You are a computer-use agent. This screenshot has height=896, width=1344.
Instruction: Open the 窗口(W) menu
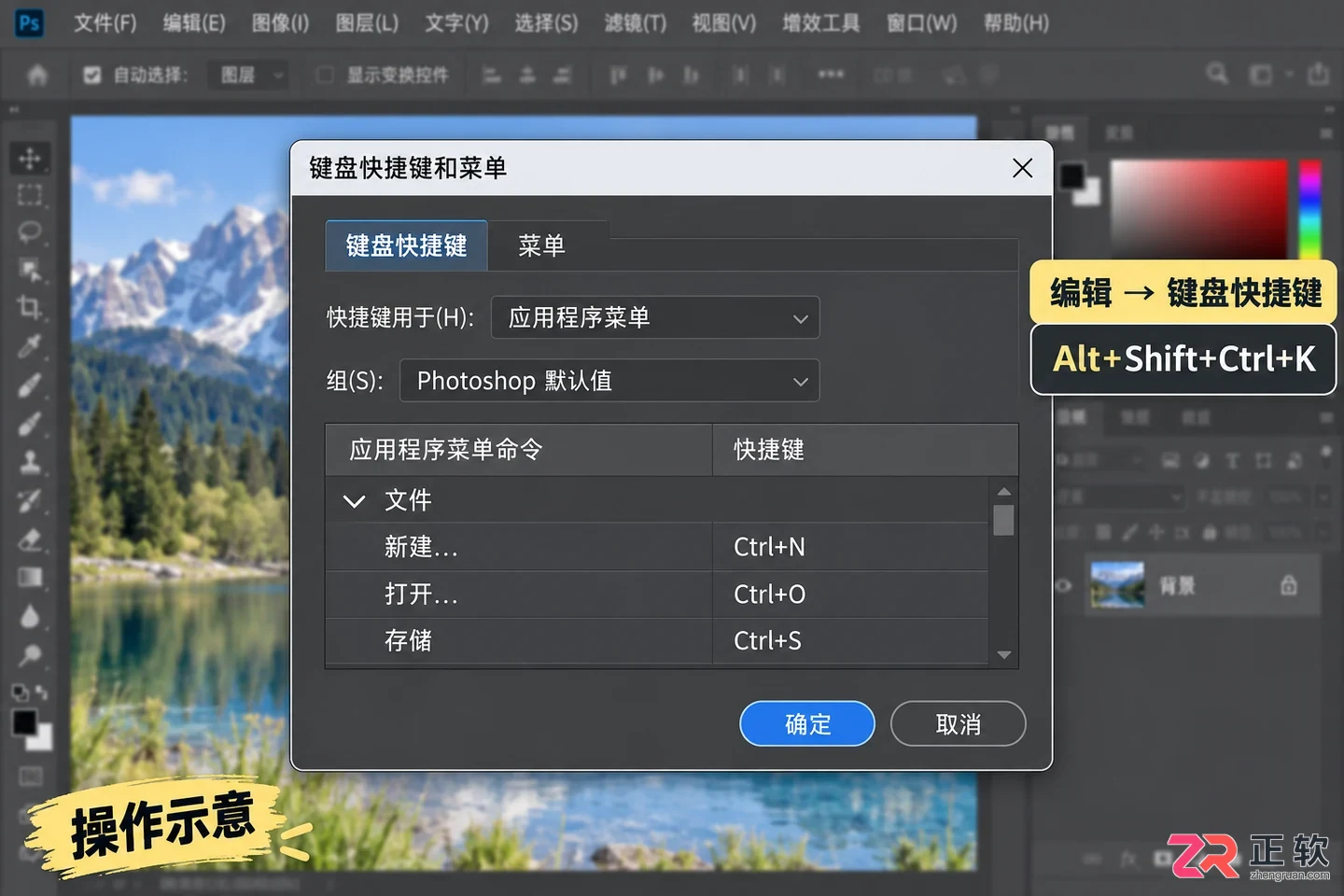922,22
